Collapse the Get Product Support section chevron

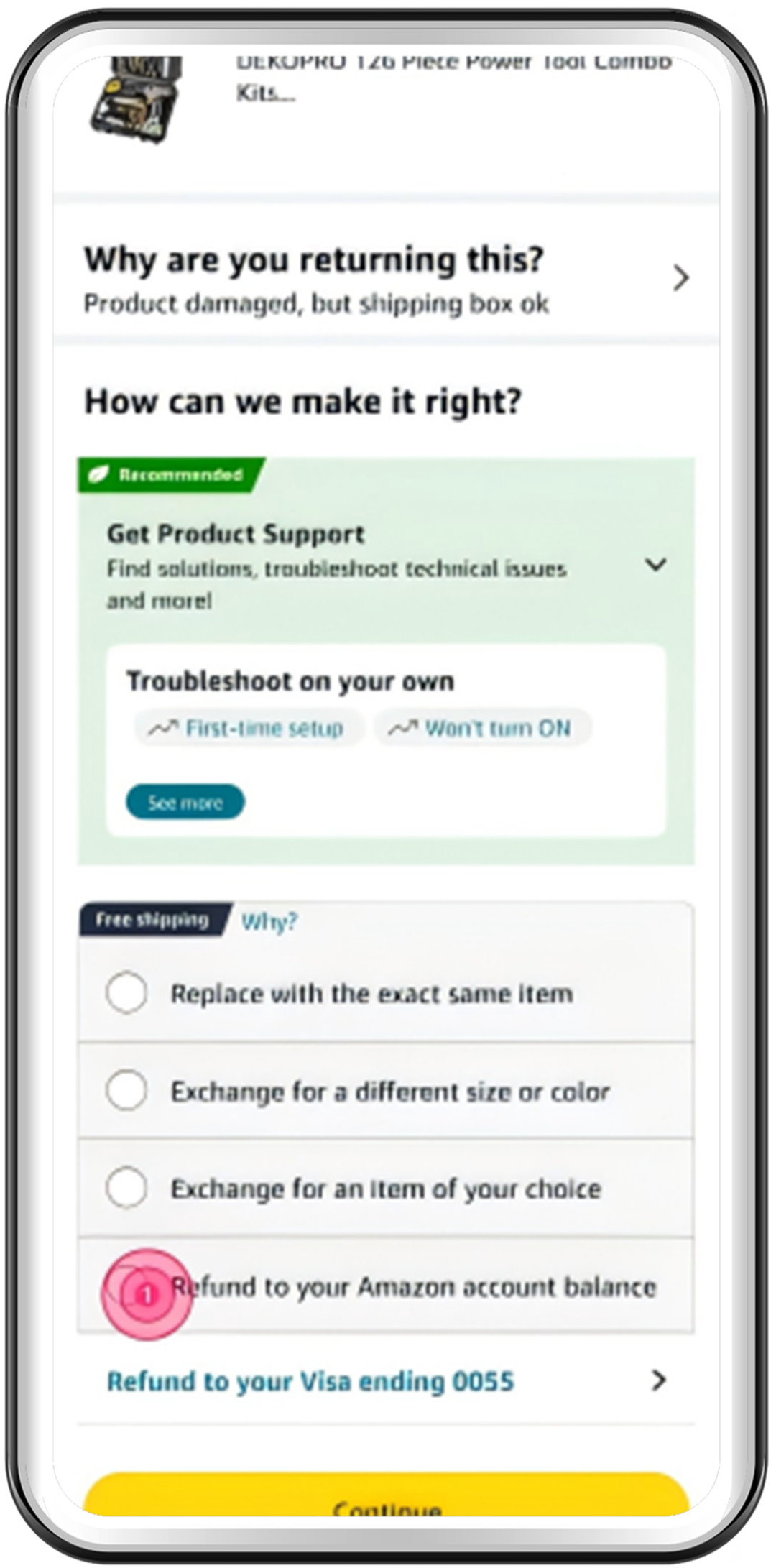[x=655, y=565]
